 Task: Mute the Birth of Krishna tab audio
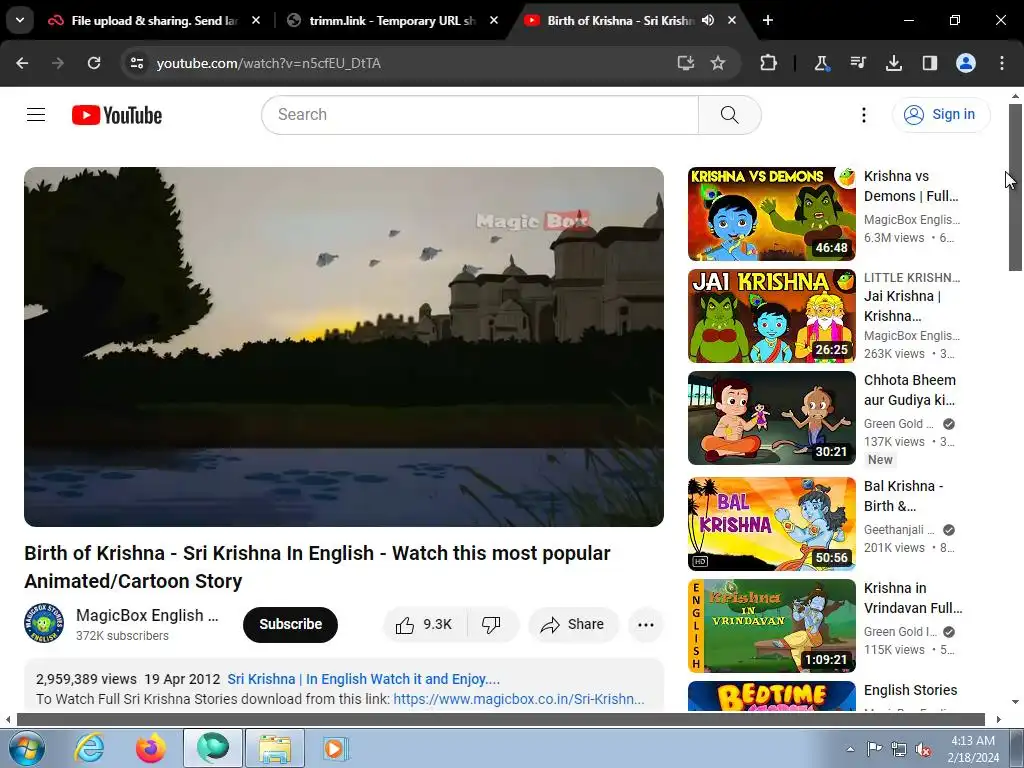708,20
